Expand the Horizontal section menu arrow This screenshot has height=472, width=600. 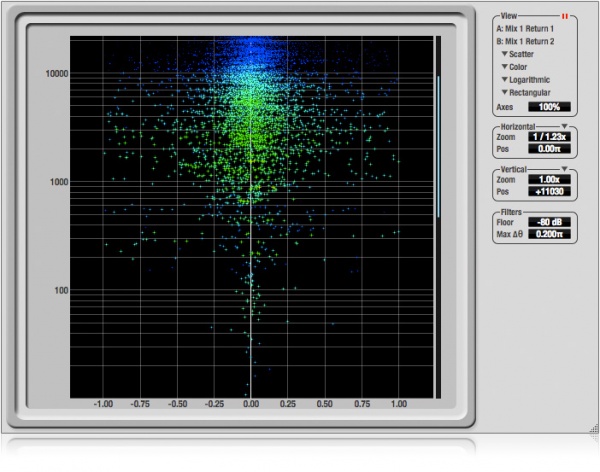pos(565,126)
